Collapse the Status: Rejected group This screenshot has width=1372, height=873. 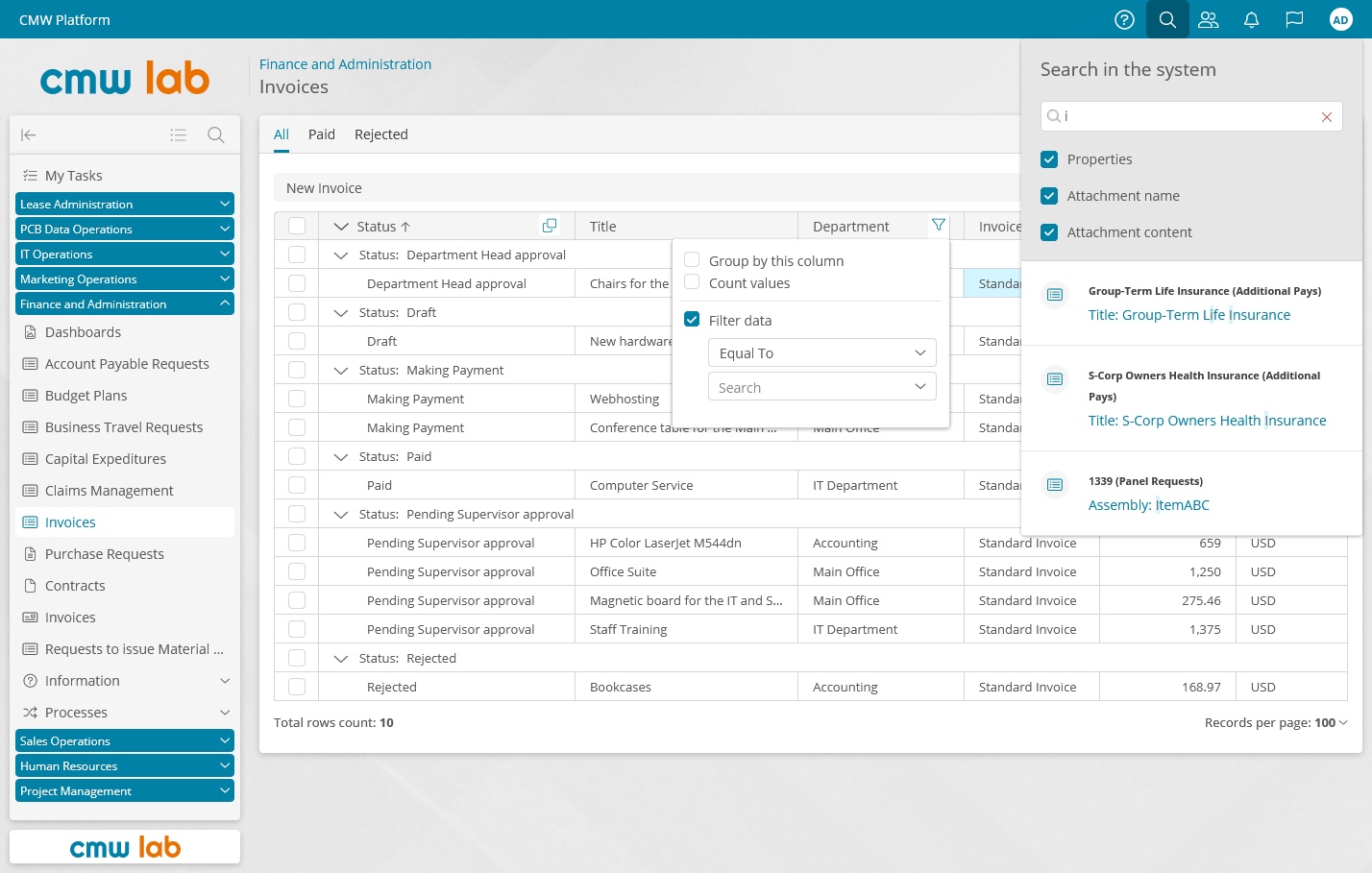(x=340, y=659)
